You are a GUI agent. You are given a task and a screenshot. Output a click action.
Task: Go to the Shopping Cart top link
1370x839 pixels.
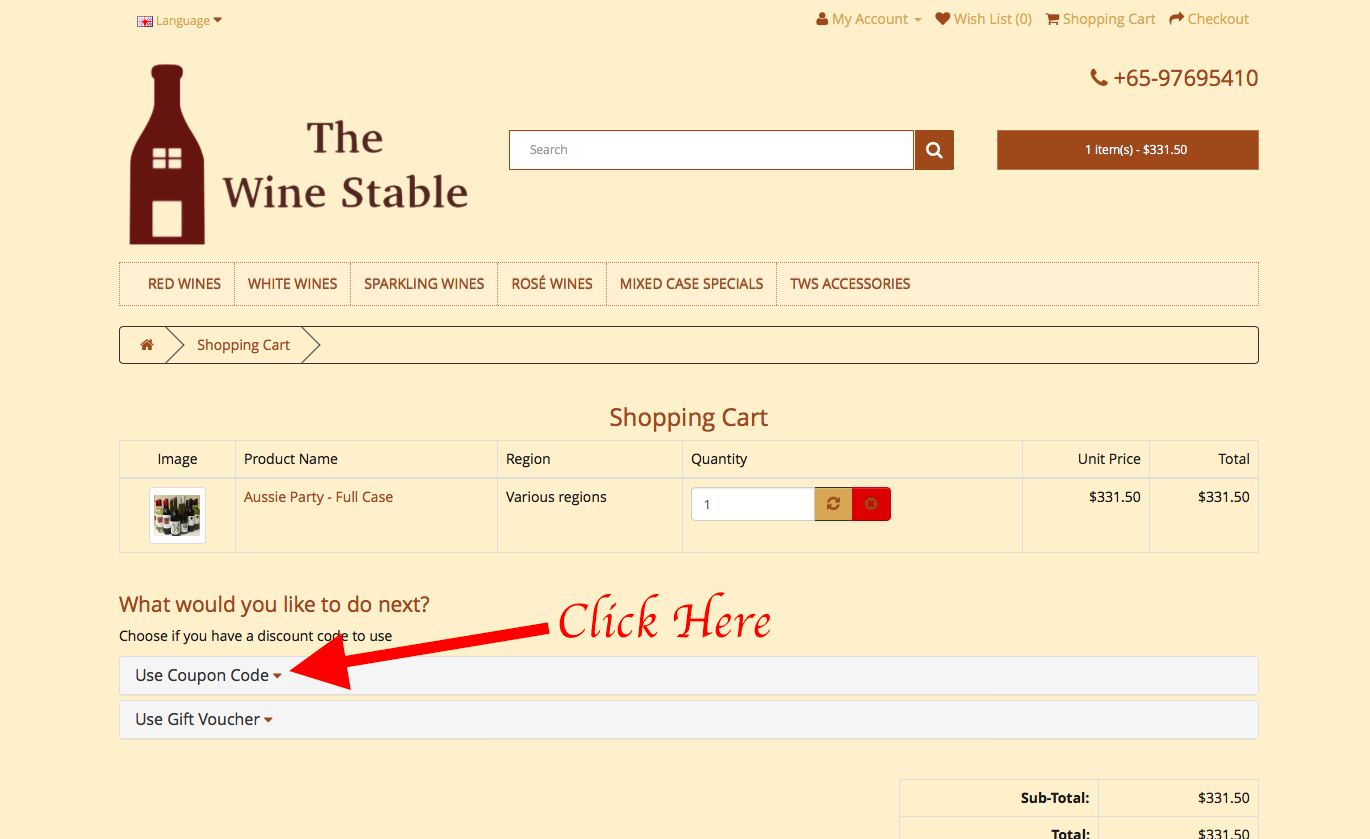tap(1100, 19)
